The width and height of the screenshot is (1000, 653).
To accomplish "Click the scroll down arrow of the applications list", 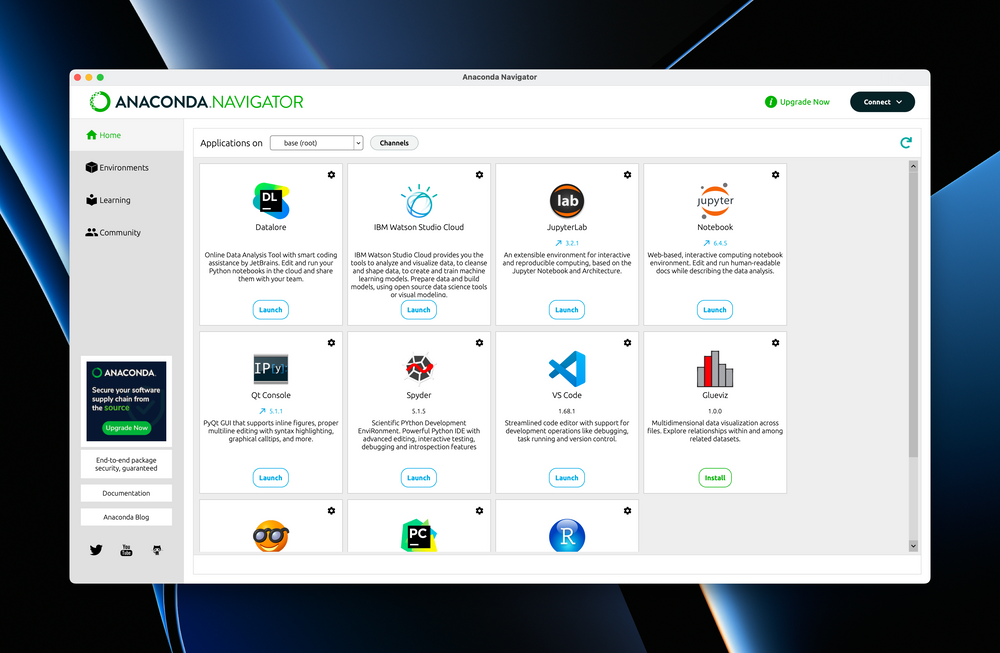I will (x=913, y=545).
